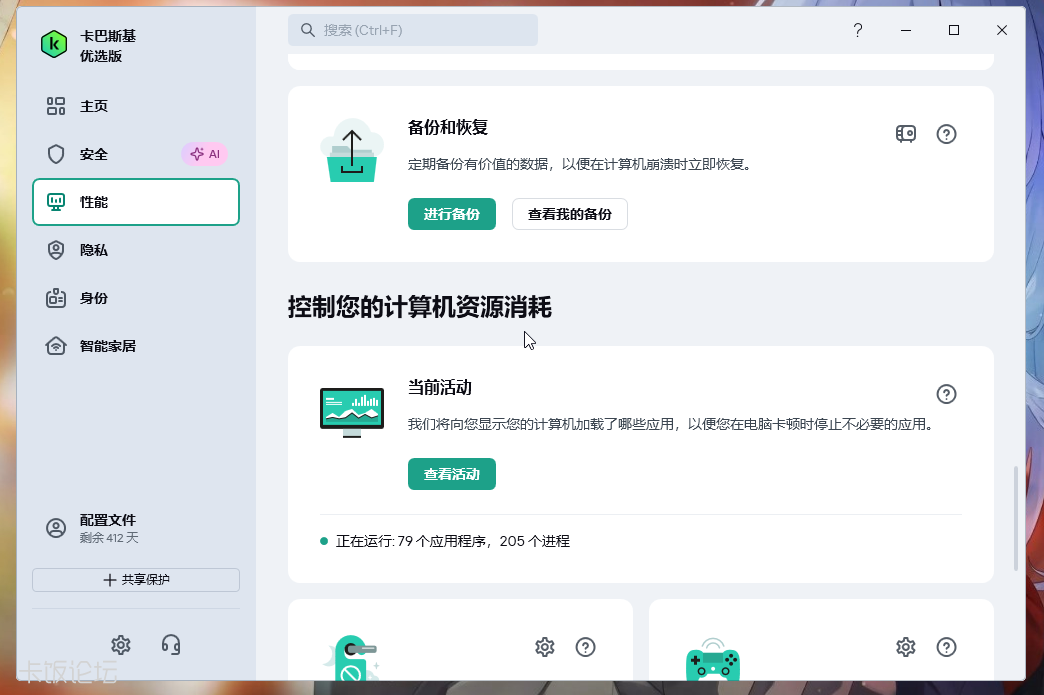Minimize the Kaspersky window
Image resolution: width=1044 pixels, height=695 pixels.
pyautogui.click(x=906, y=30)
